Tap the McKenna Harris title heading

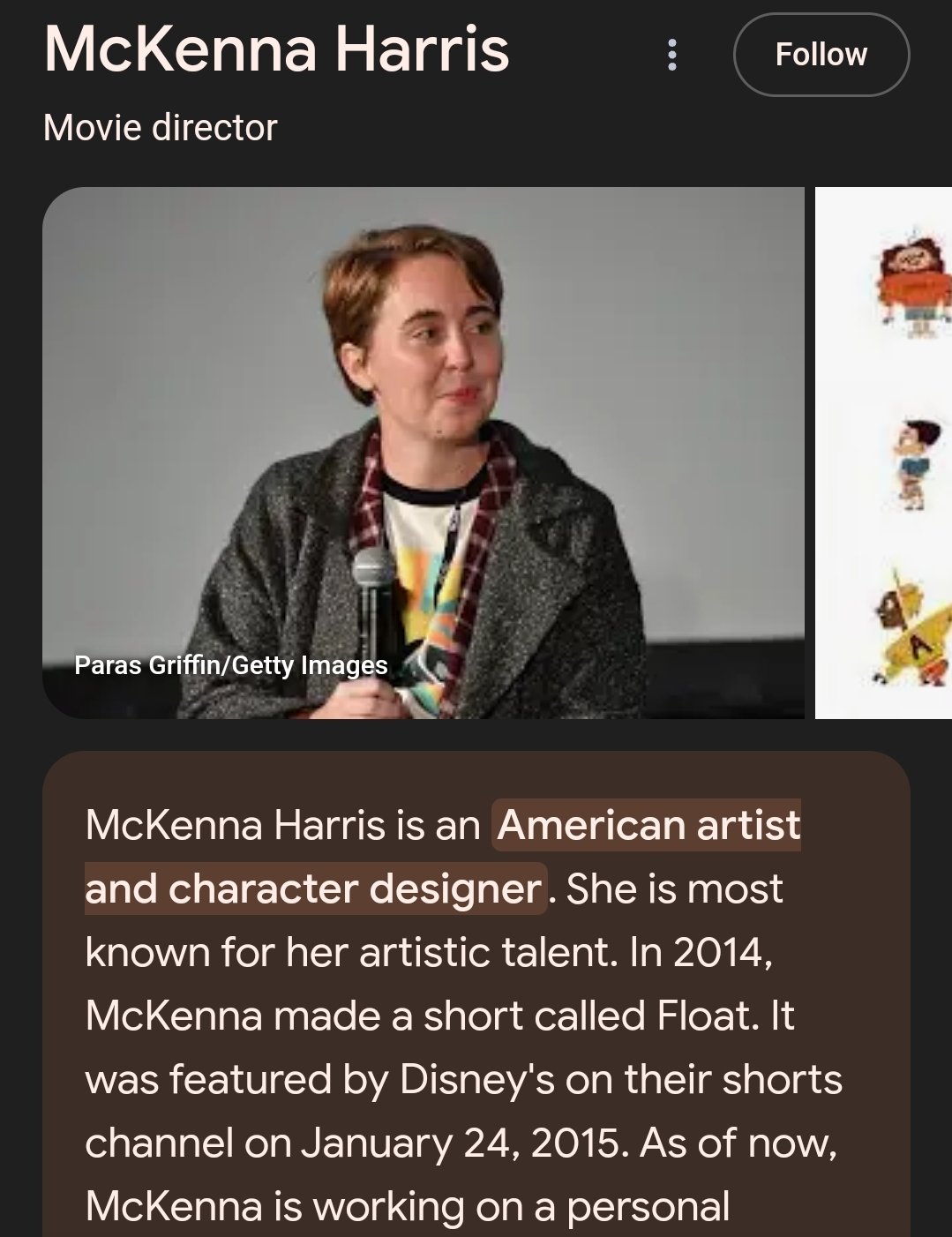pyautogui.click(x=276, y=49)
